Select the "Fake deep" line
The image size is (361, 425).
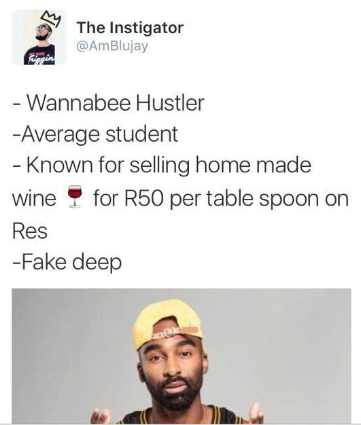[67, 262]
